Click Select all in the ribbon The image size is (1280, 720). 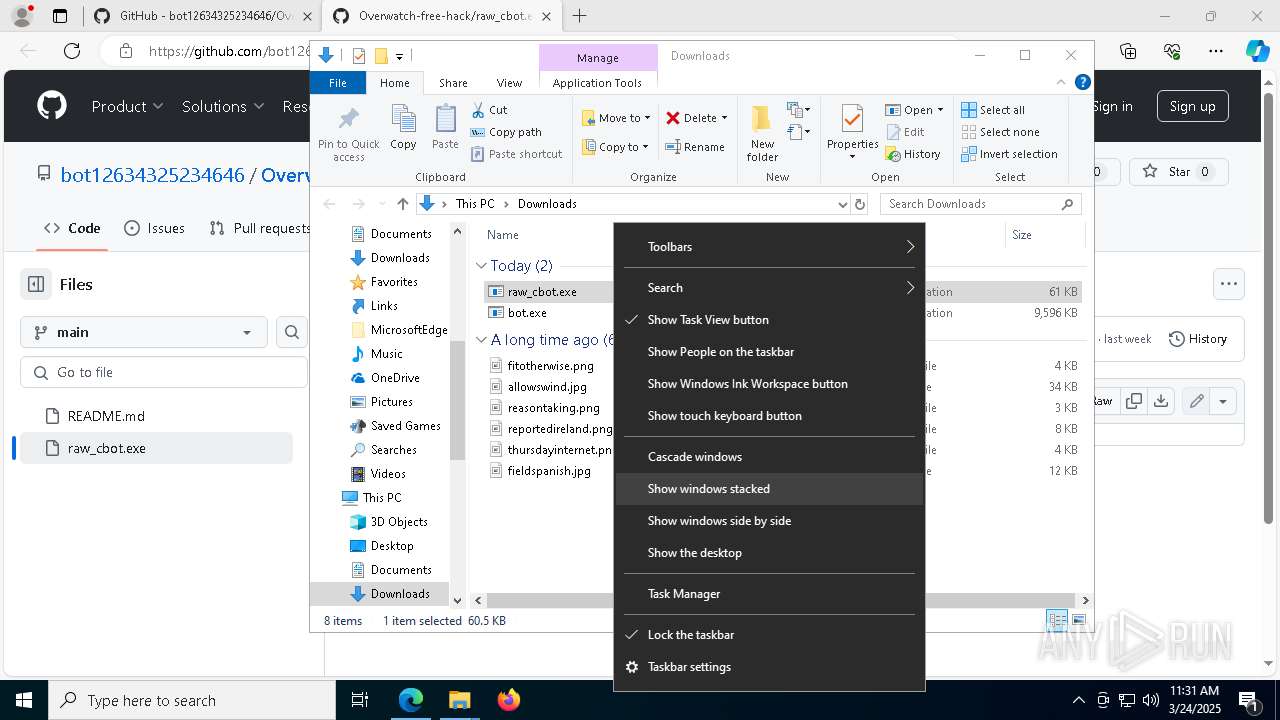point(993,110)
